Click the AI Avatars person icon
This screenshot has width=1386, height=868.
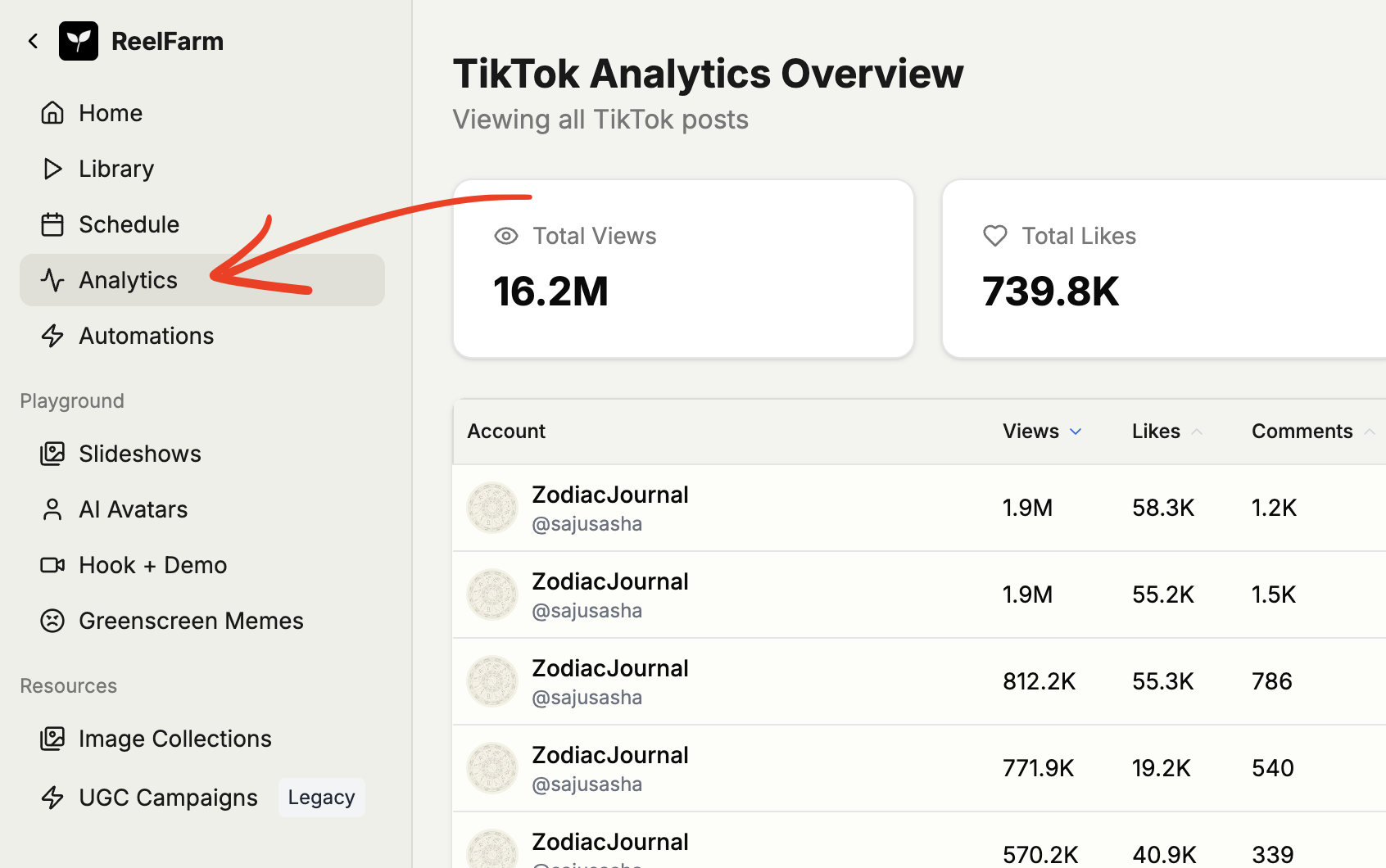[52, 509]
